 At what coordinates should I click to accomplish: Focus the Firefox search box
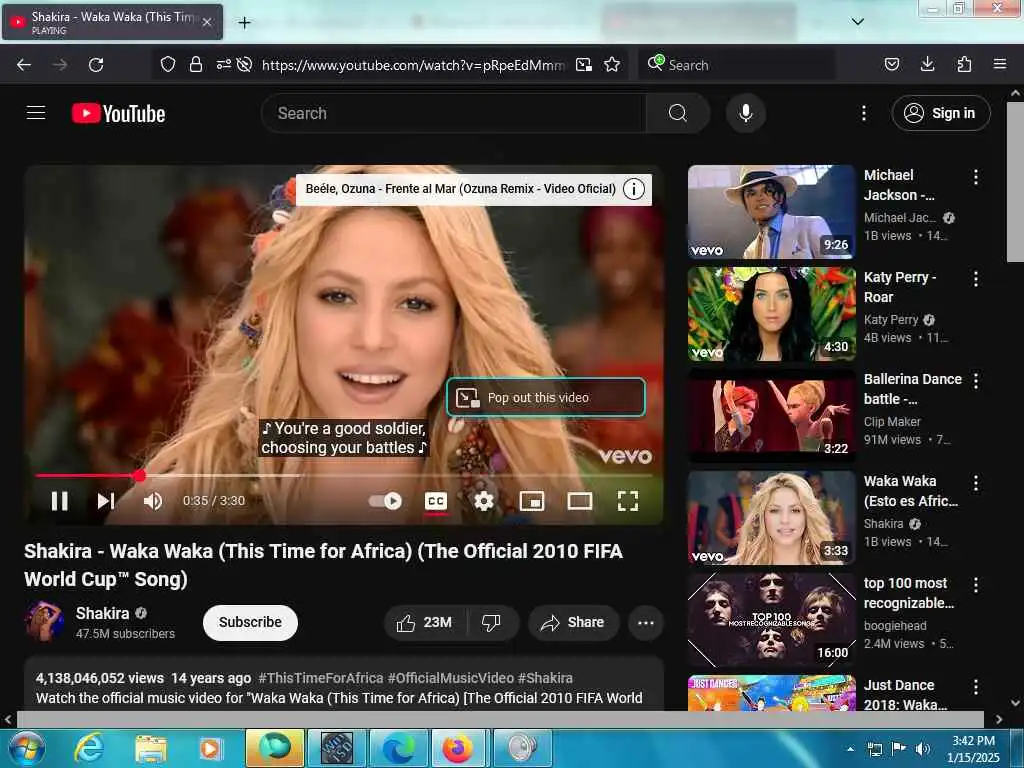(x=737, y=65)
